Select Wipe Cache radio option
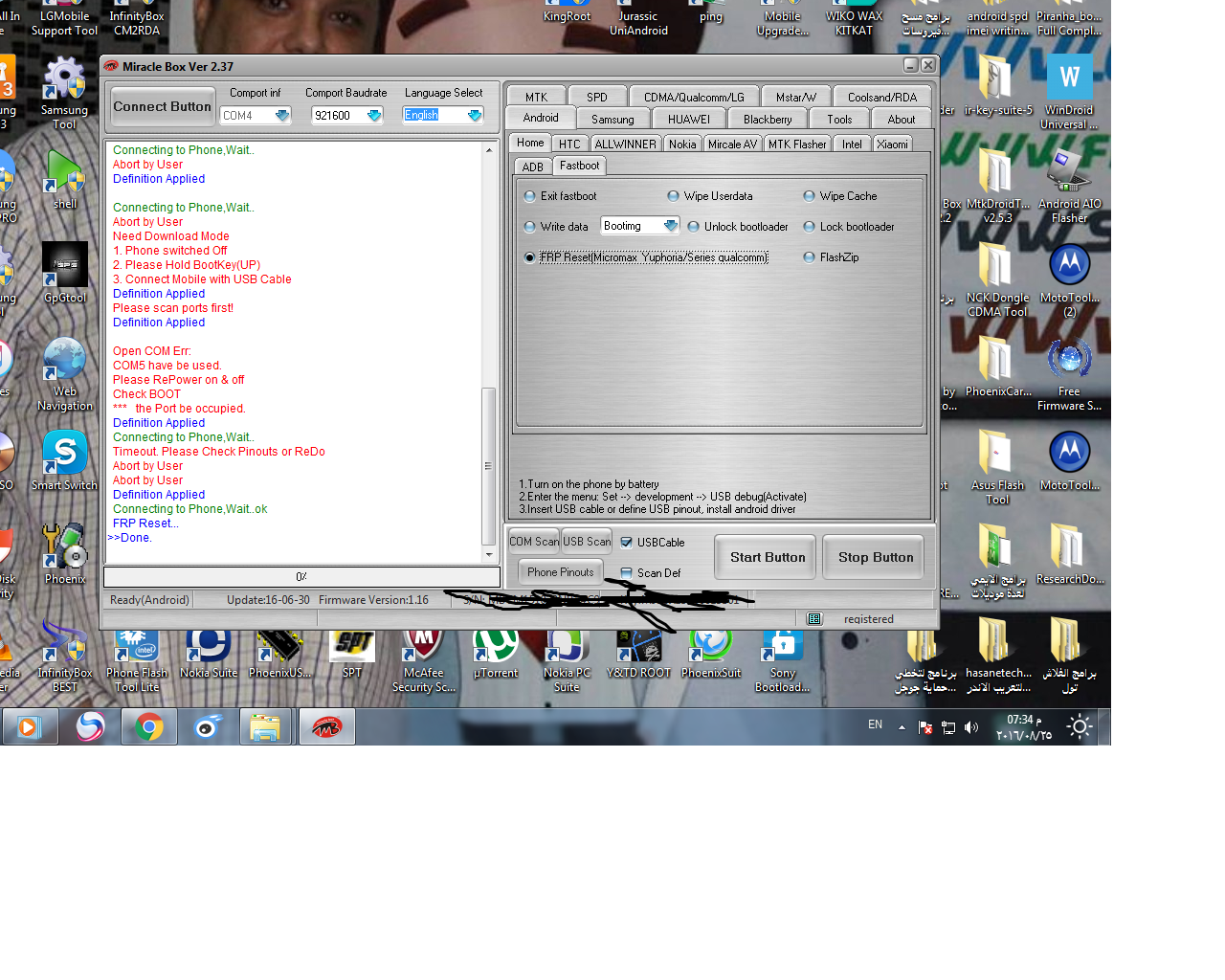The height and width of the screenshot is (980, 1225). coord(840,196)
